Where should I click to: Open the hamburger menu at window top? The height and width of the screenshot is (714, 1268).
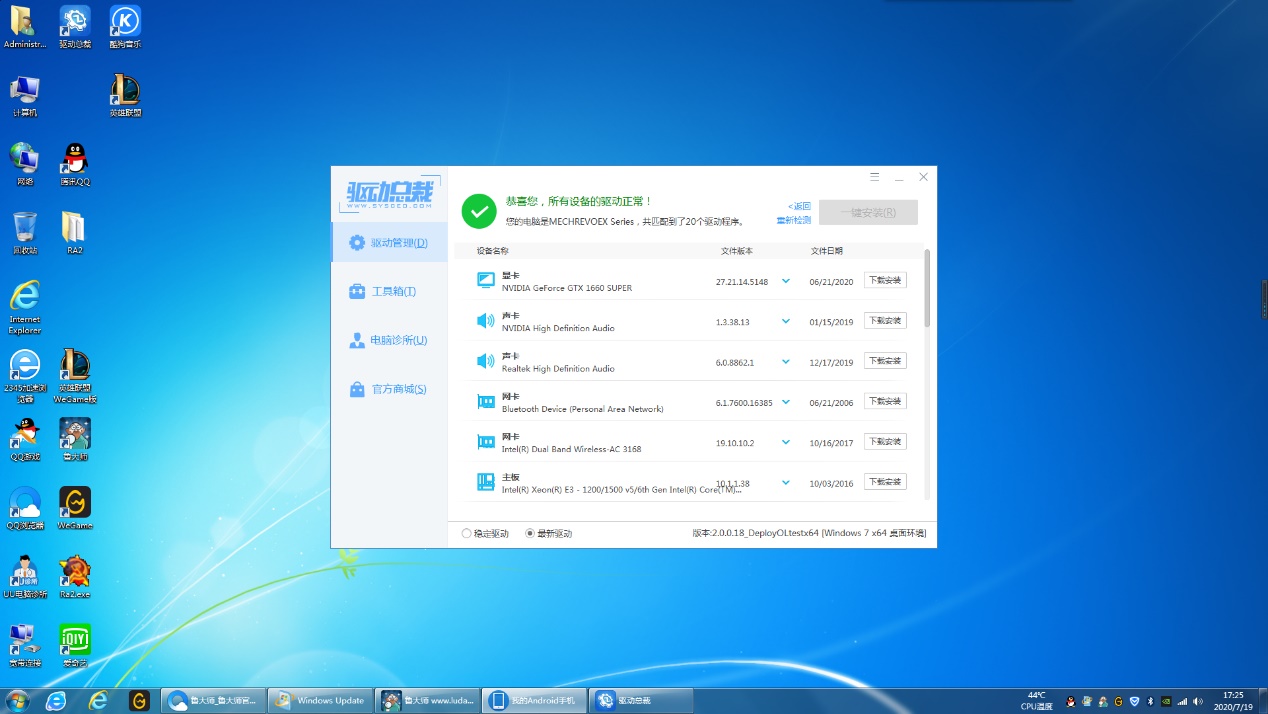coord(874,176)
